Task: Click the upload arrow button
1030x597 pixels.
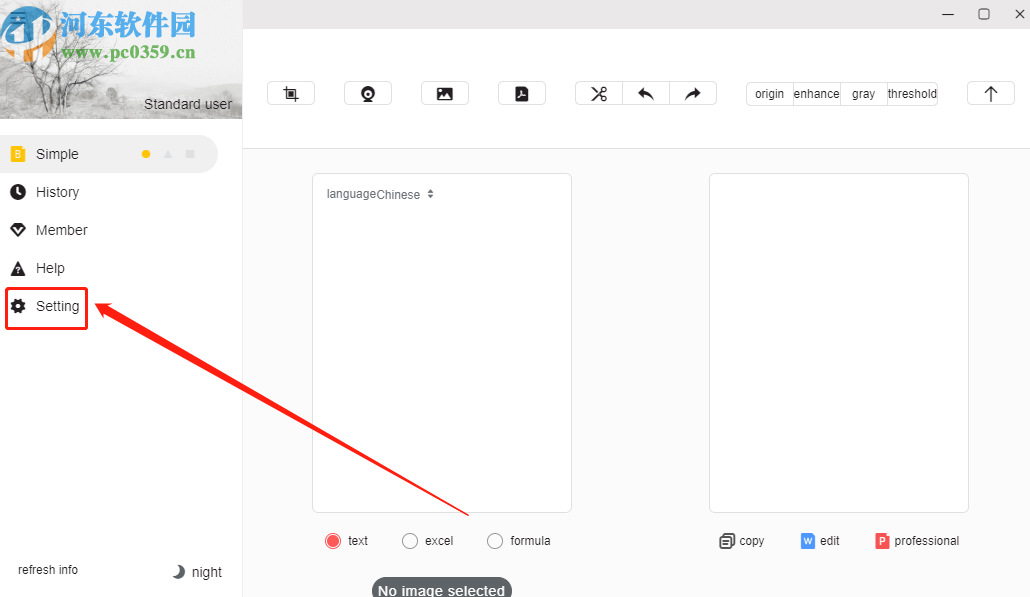Action: 991,93
